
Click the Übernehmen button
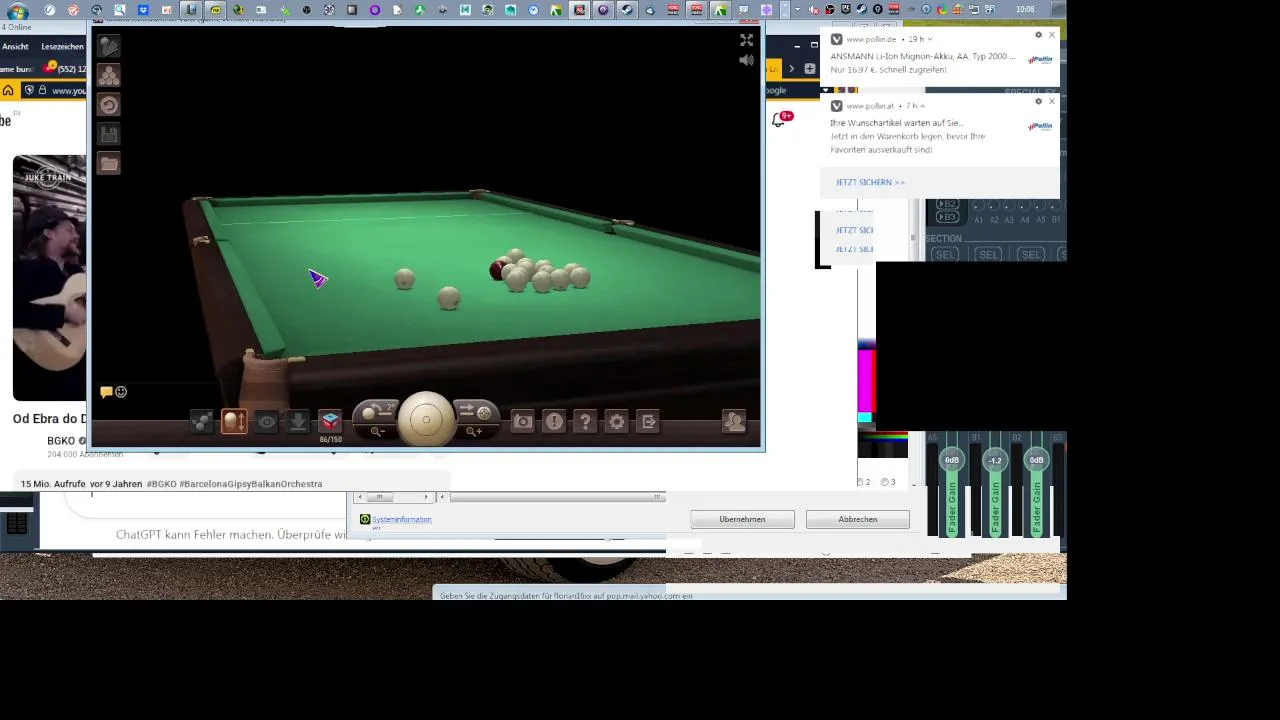742,519
